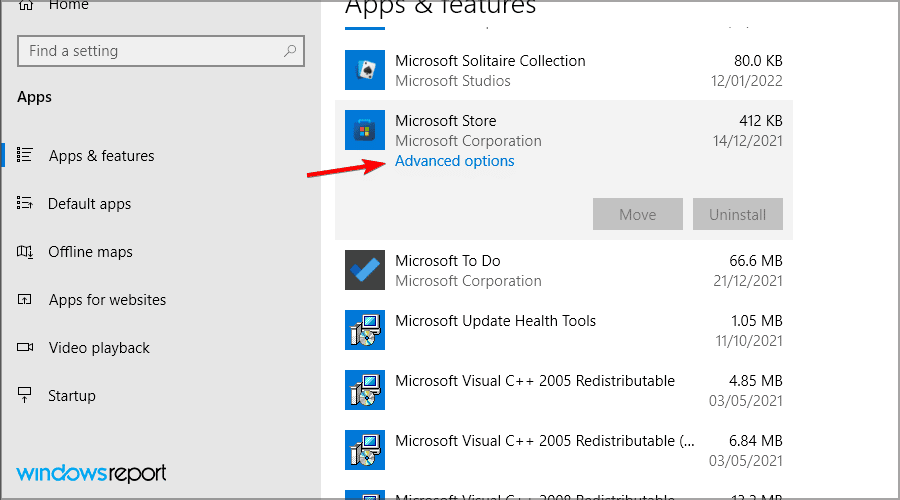Click the 14/12/2021 install date
This screenshot has height=500, width=900.
pyautogui.click(x=747, y=141)
